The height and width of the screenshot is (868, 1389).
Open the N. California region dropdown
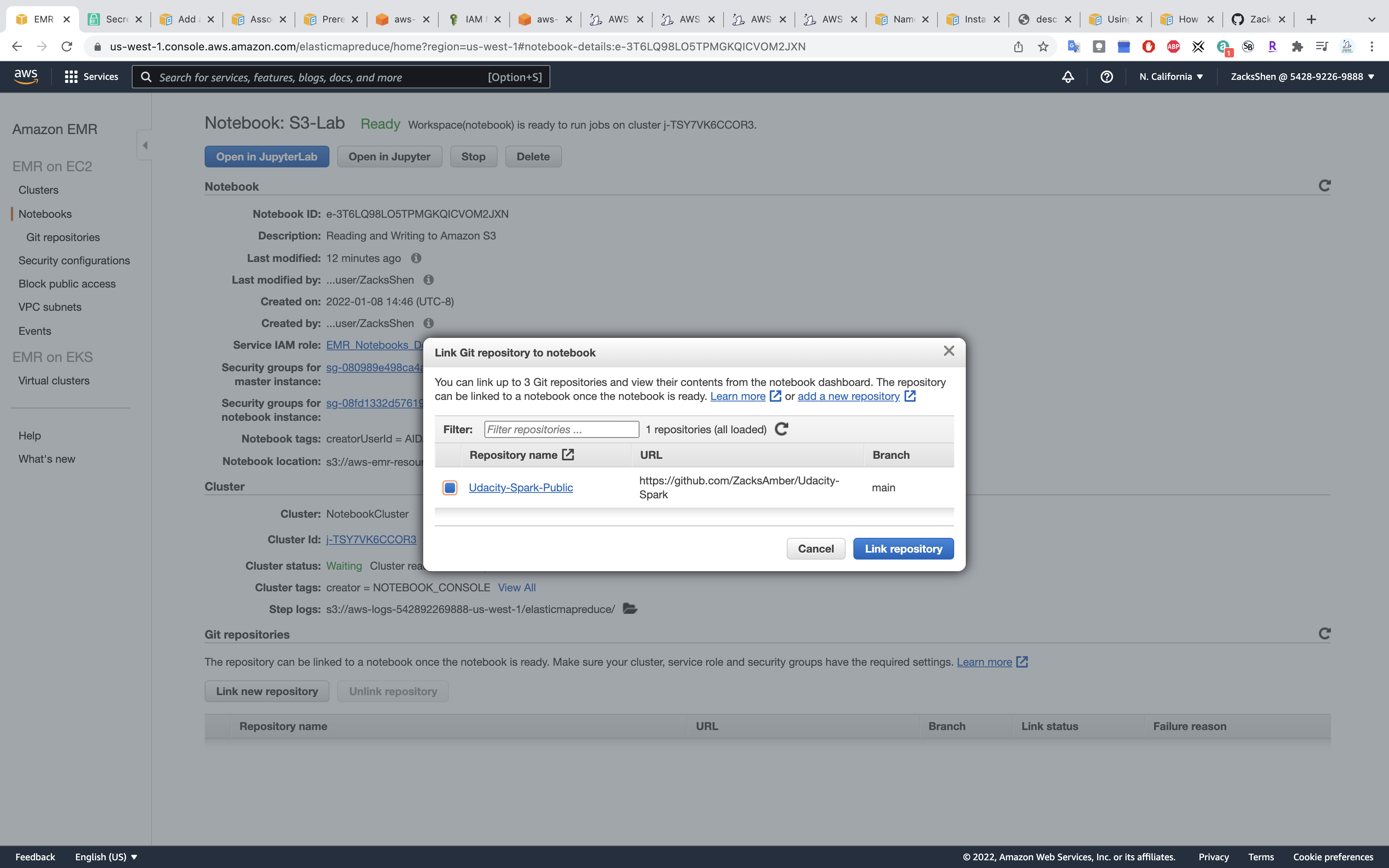click(1171, 77)
